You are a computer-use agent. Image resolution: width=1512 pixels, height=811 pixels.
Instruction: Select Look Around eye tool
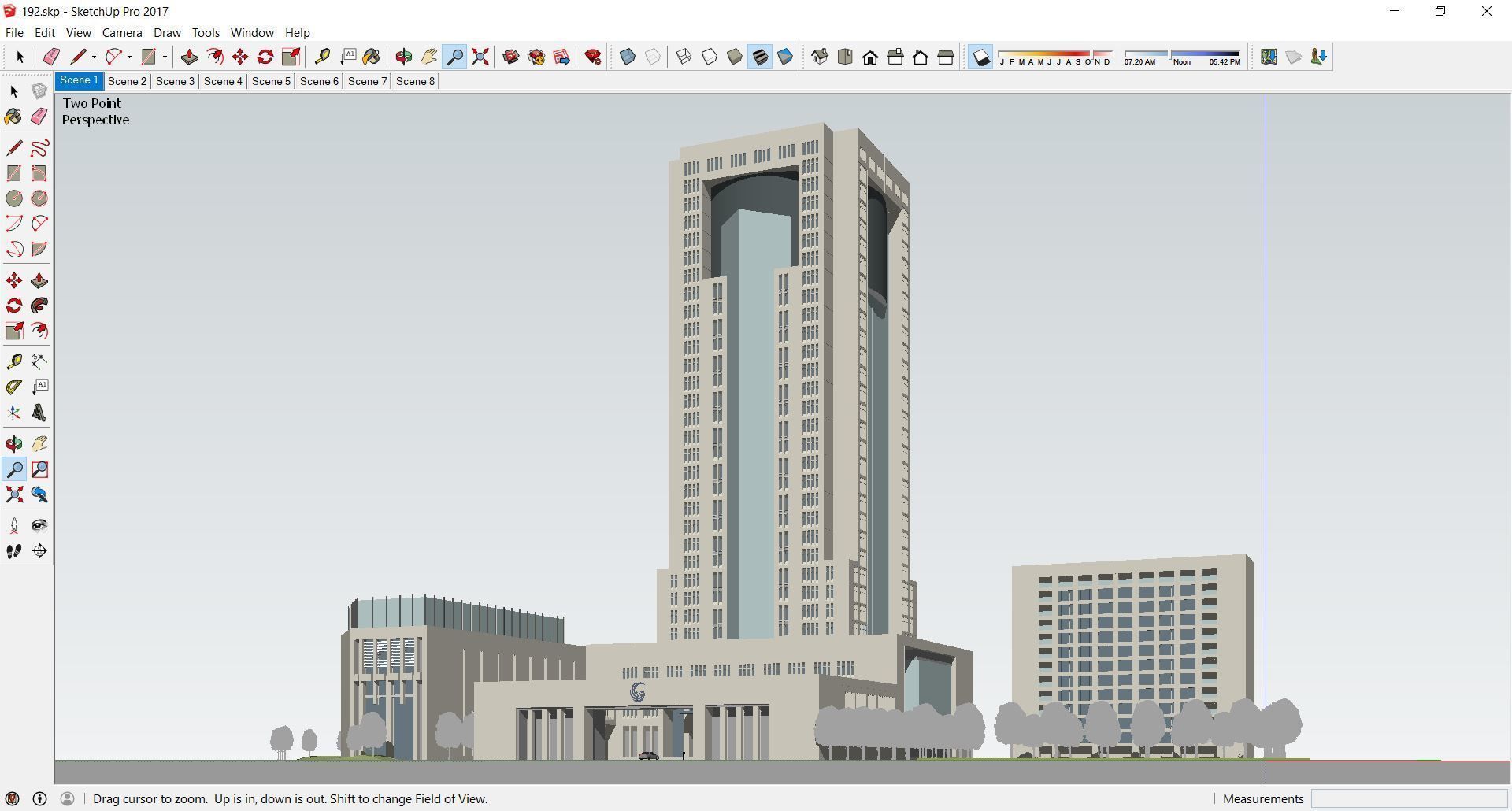[x=39, y=526]
